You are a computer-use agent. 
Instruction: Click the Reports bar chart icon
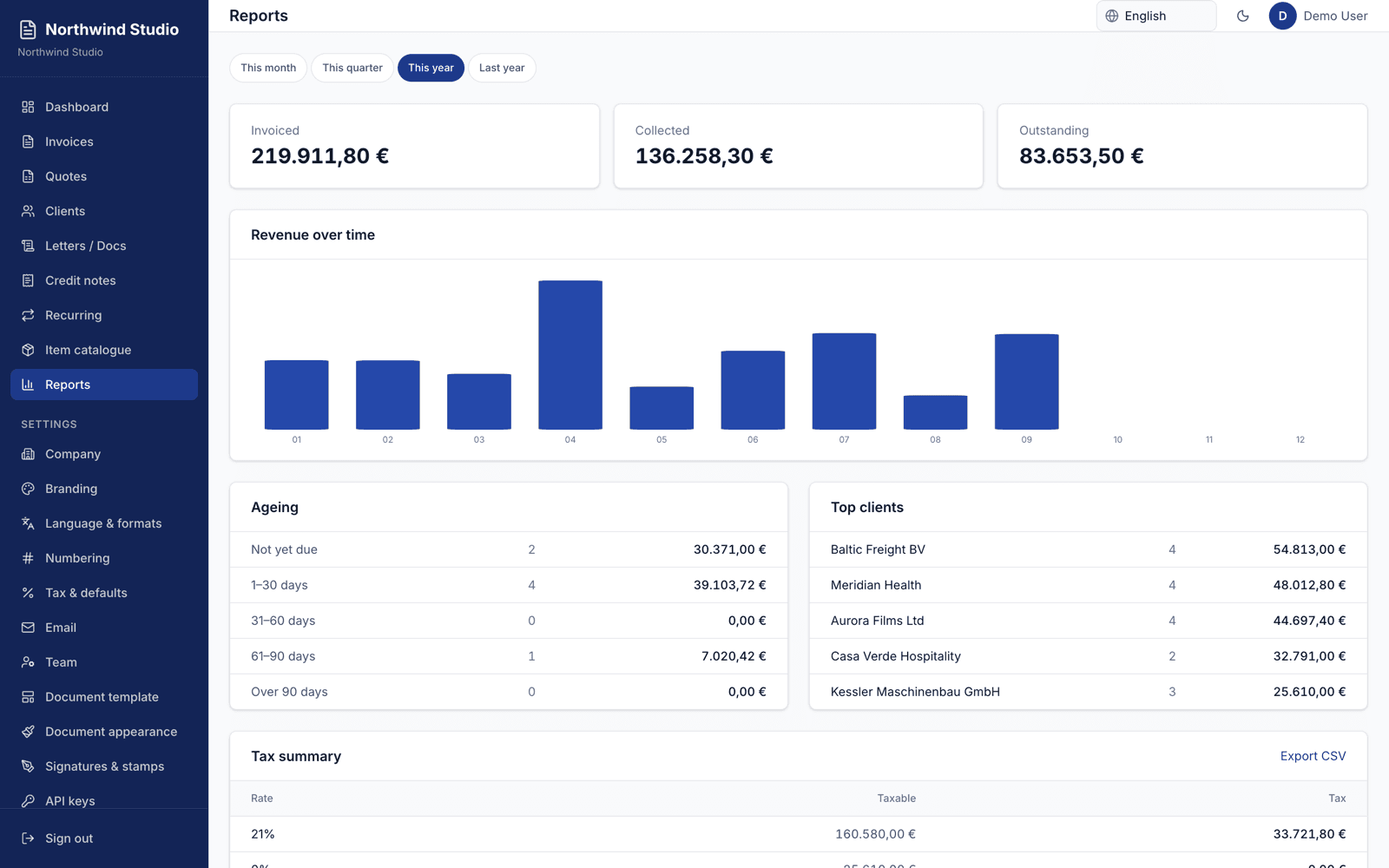[x=28, y=385]
